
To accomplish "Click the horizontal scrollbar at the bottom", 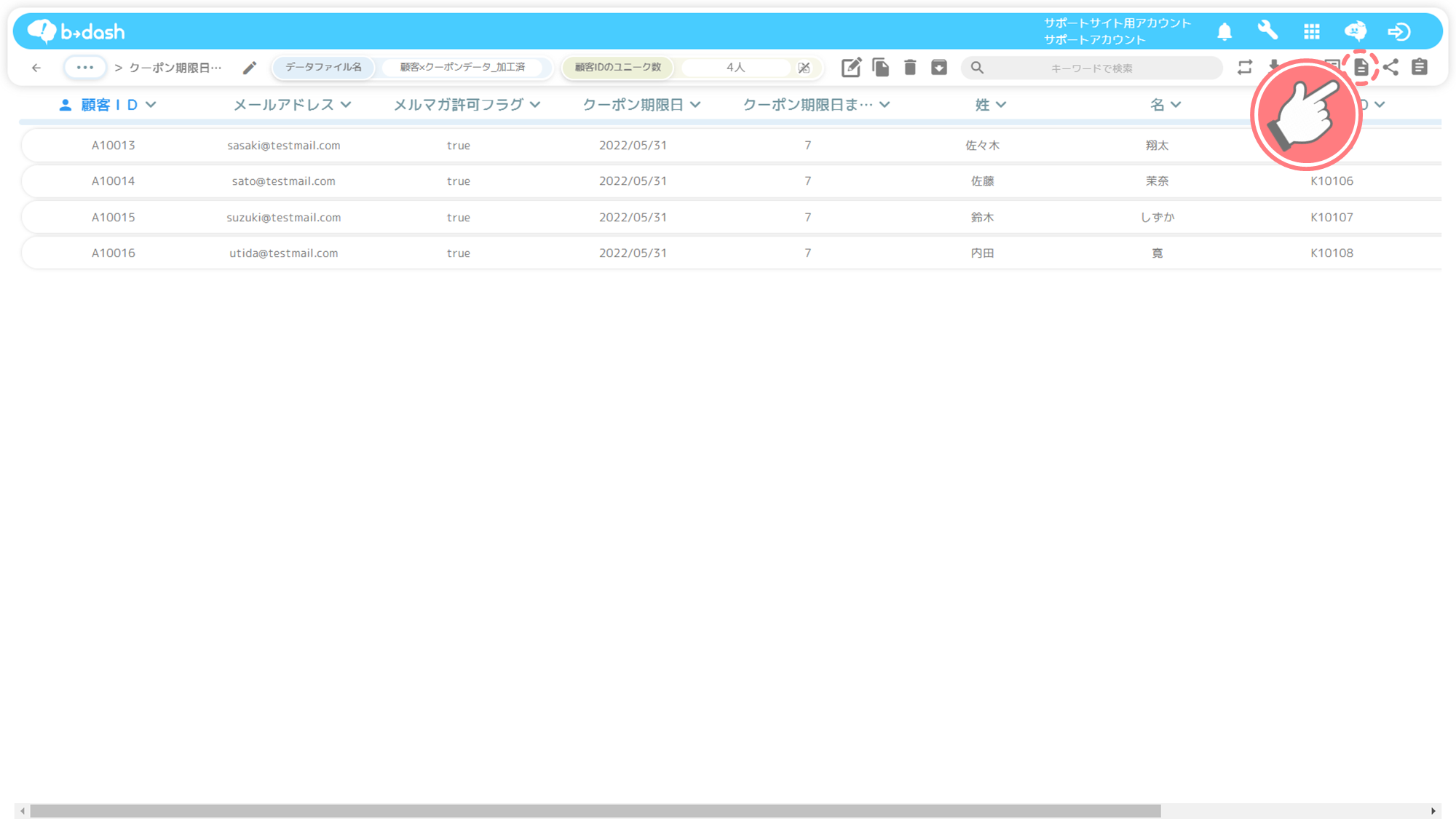I will 596,811.
